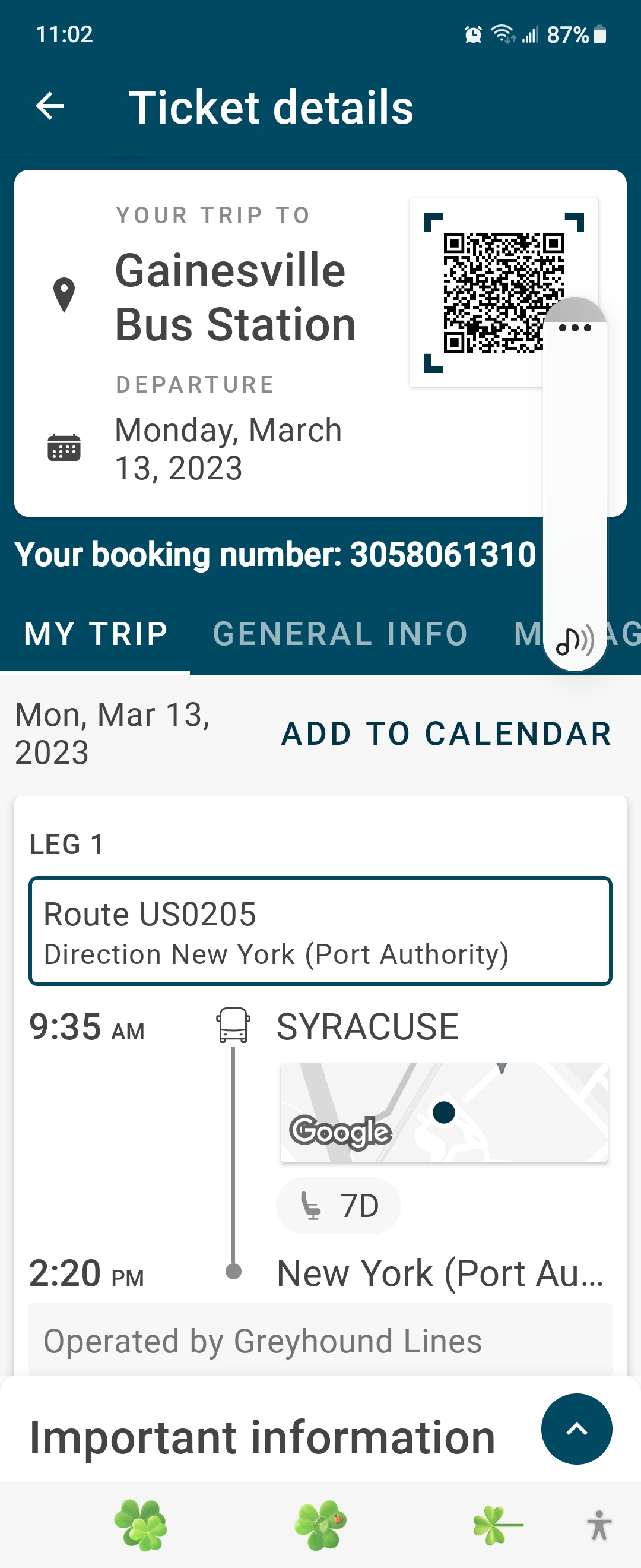Image resolution: width=641 pixels, height=1568 pixels.
Task: Tap the Route US0205 box
Action: tap(320, 931)
